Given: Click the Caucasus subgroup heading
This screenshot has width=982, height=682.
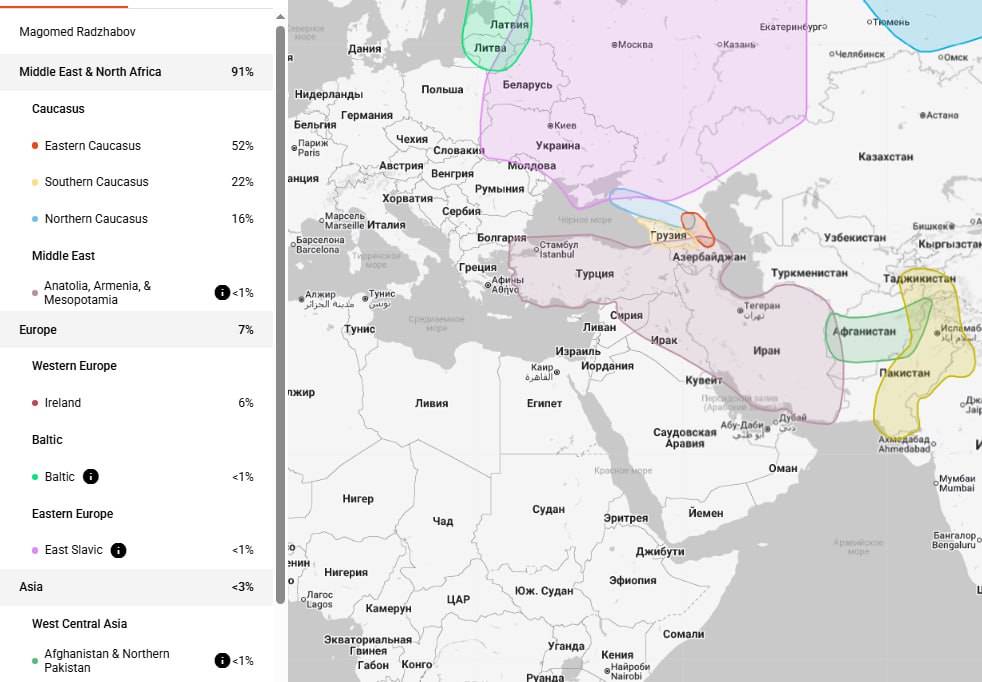Looking at the screenshot, I should (x=58, y=109).
